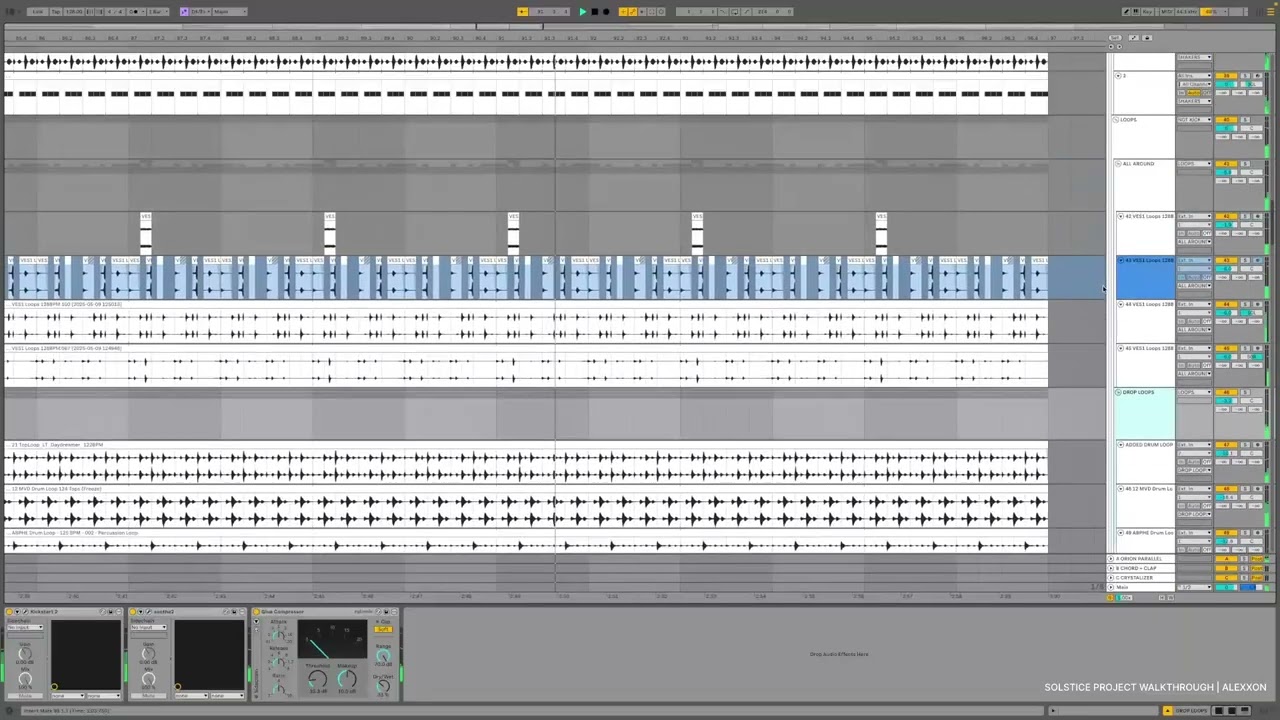Screen dimensions: 1280x720
Task: Stop playback with the Stop button
Action: [595, 11]
